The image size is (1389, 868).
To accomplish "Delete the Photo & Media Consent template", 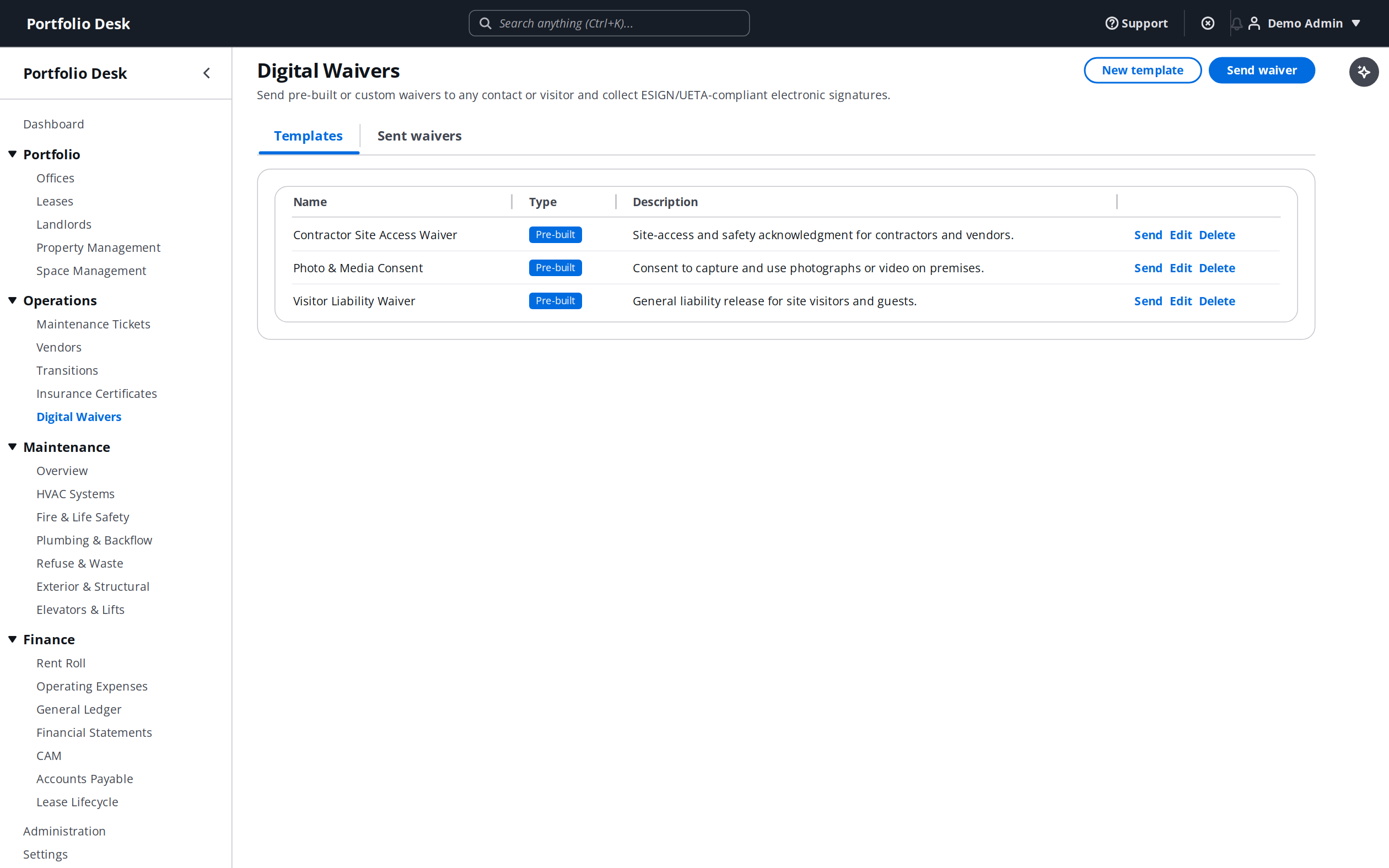I will tap(1217, 268).
